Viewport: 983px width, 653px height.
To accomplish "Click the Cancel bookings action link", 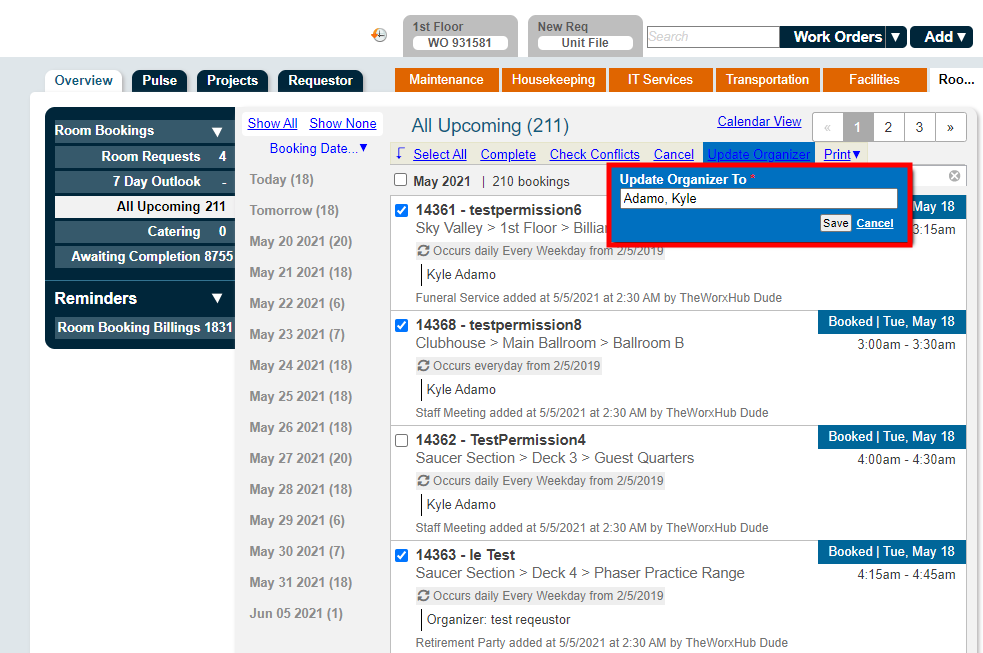I will tap(673, 154).
